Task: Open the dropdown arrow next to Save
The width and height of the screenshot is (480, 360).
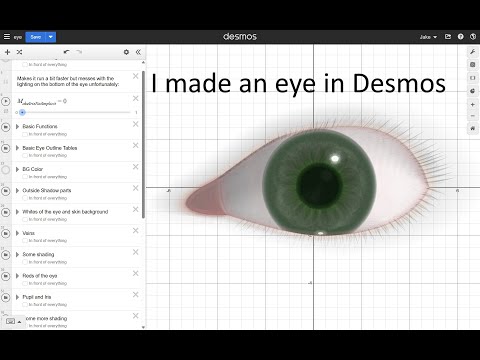Action: (x=51, y=37)
